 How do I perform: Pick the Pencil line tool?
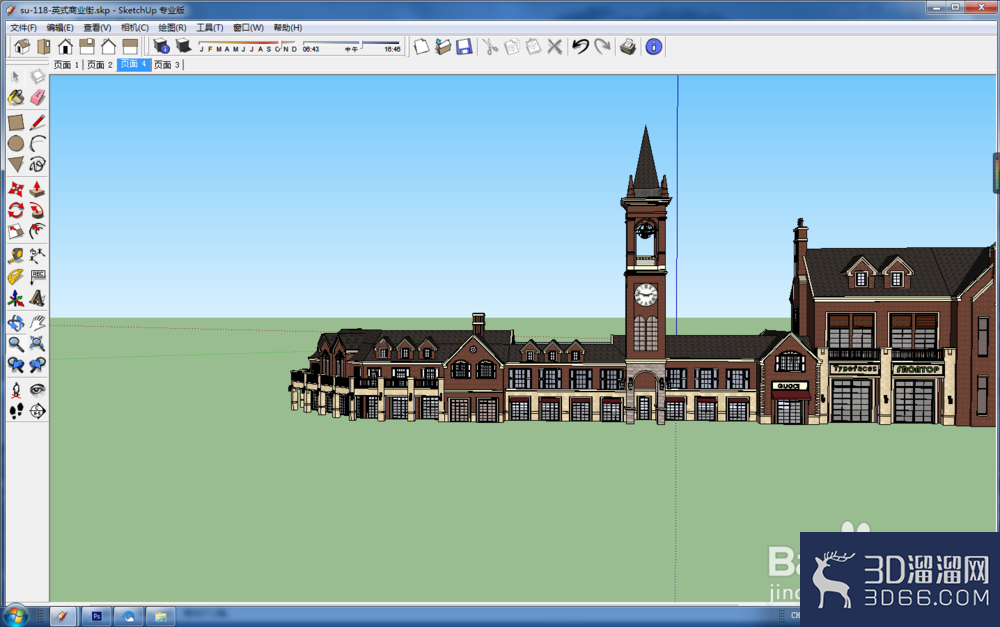[x=38, y=122]
